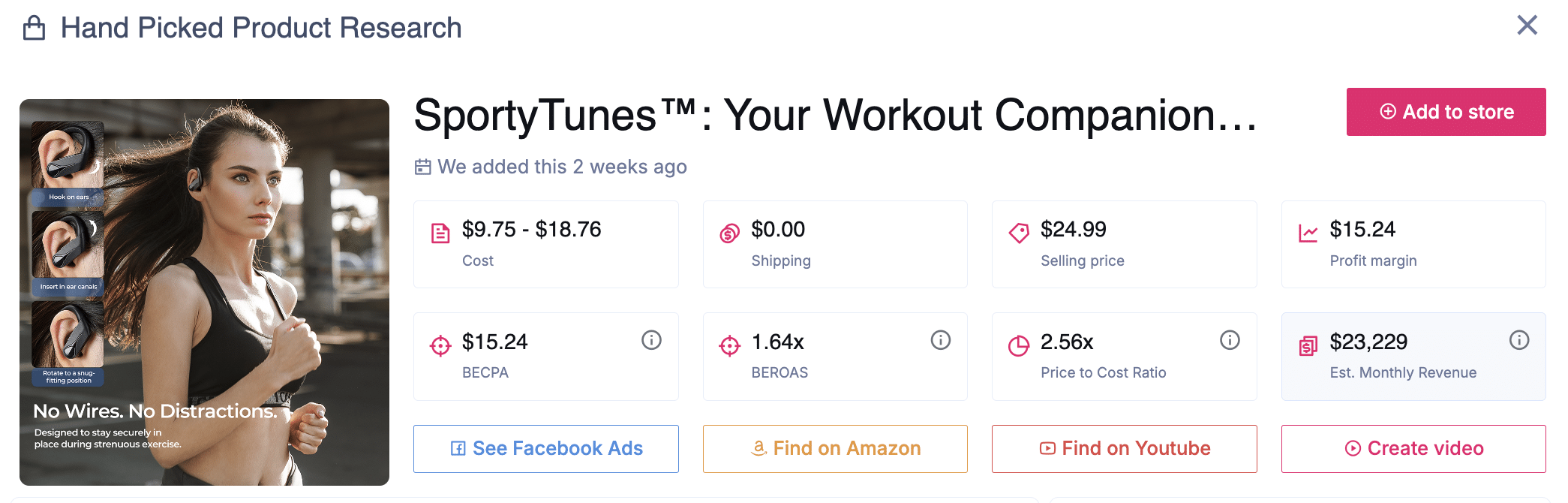The height and width of the screenshot is (503, 1568).
Task: Click the Est. Monthly Revenue invoice icon
Action: 1308,345
